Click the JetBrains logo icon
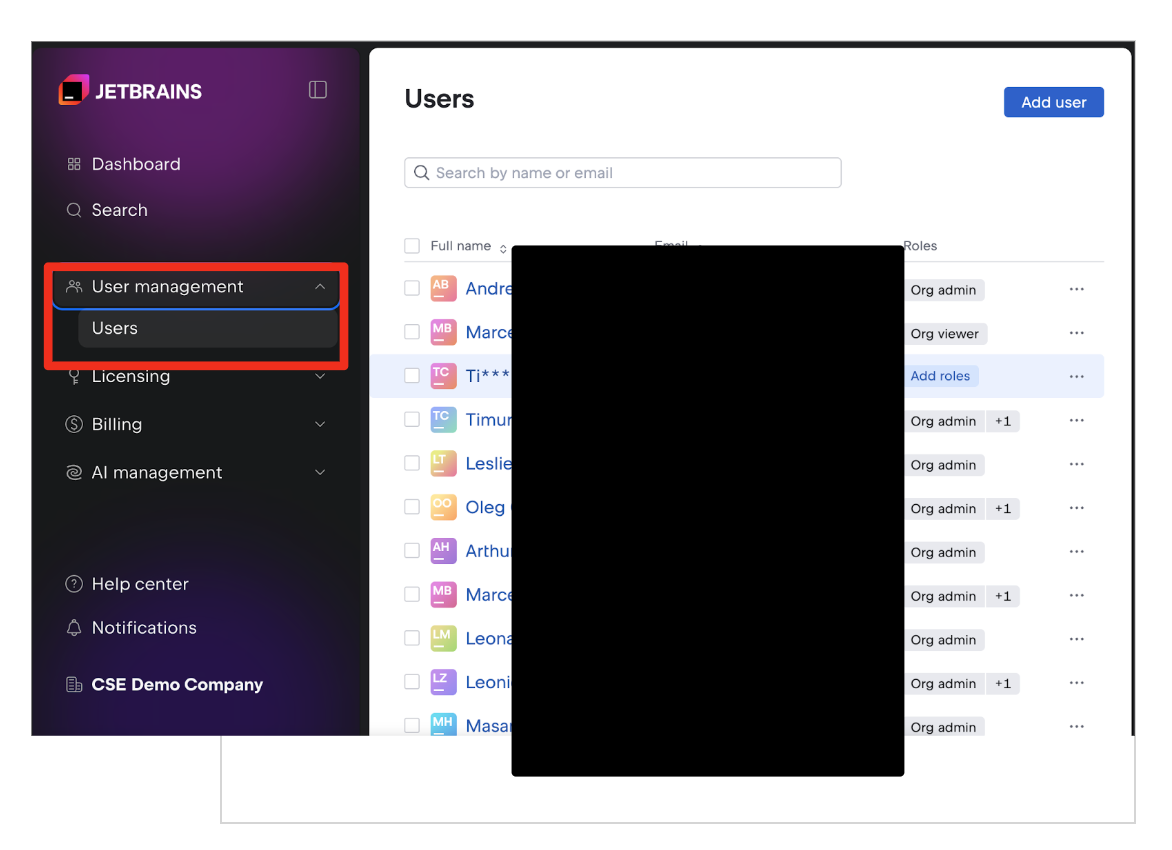 pos(74,91)
